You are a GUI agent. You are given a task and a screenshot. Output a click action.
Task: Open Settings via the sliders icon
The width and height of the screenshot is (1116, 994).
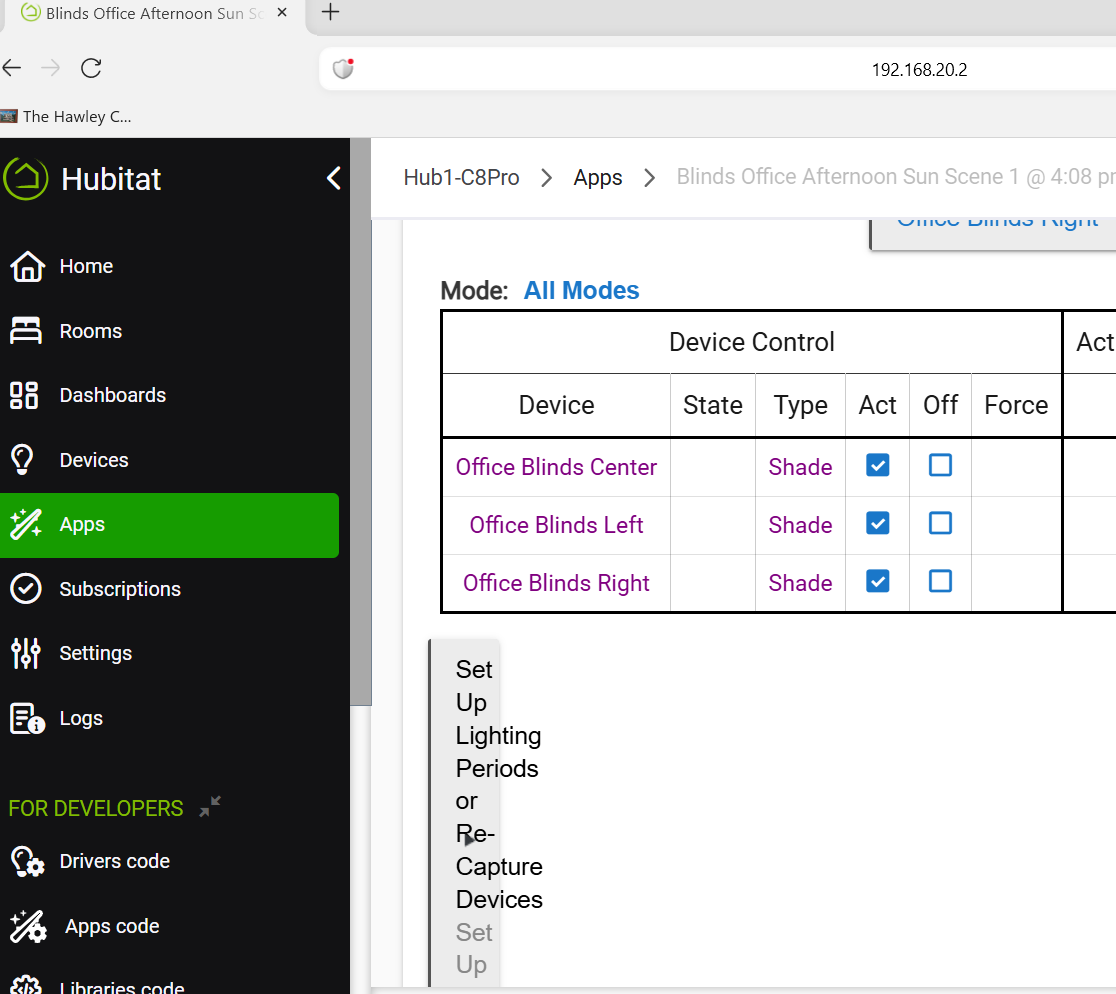(x=25, y=653)
